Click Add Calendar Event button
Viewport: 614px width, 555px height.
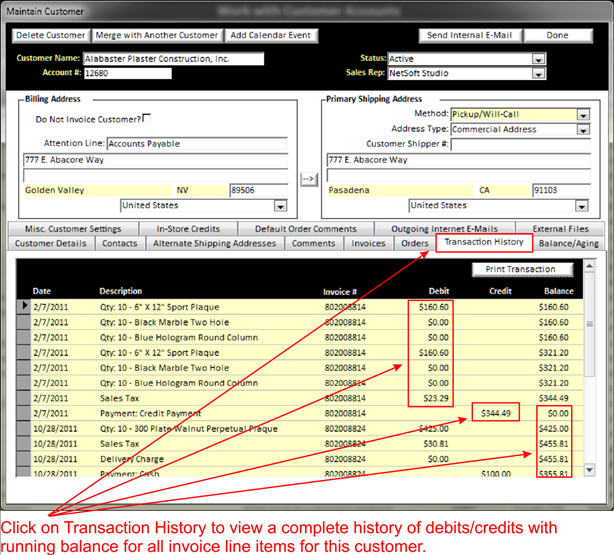coord(271,35)
